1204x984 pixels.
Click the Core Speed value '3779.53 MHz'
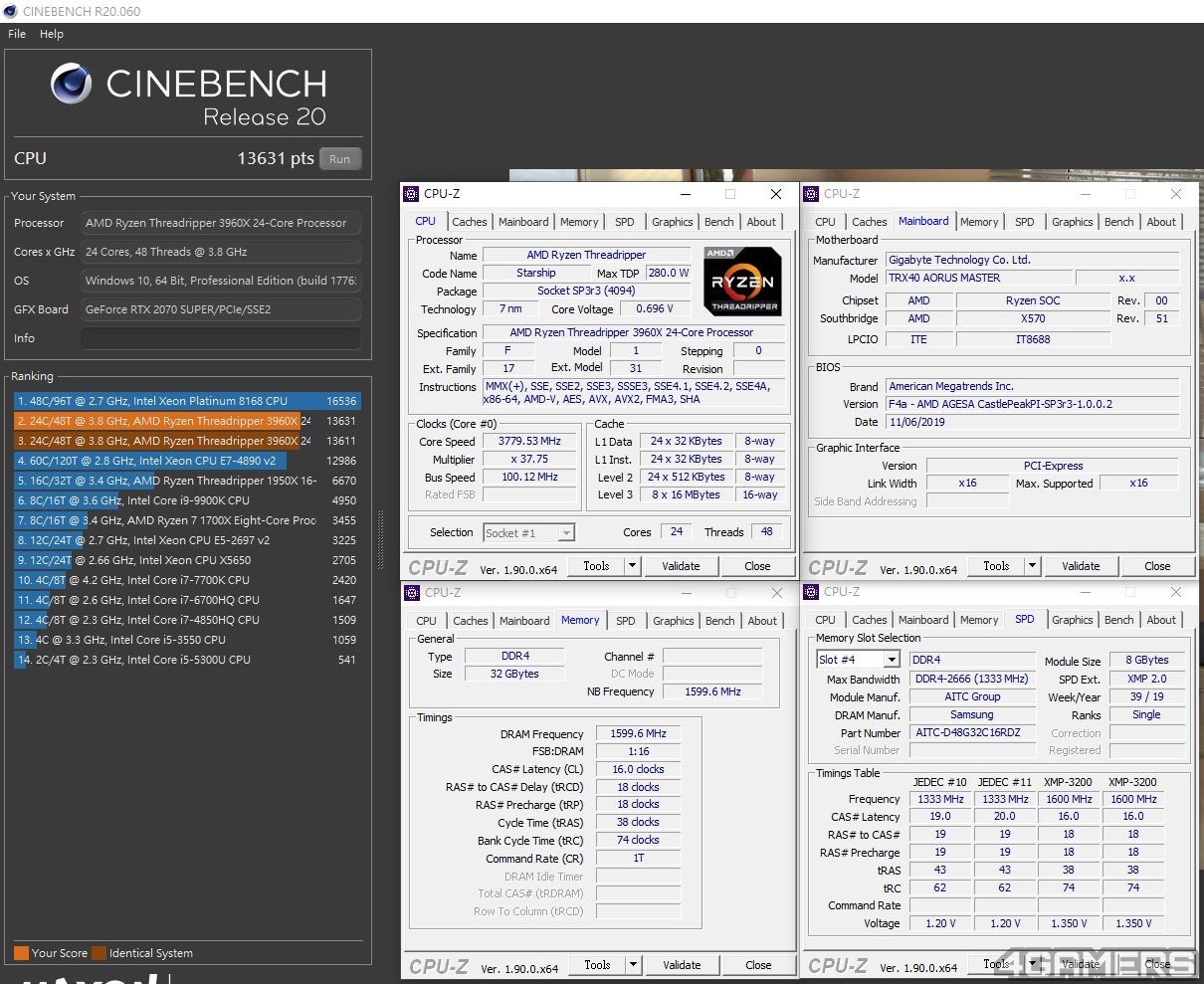[531, 442]
